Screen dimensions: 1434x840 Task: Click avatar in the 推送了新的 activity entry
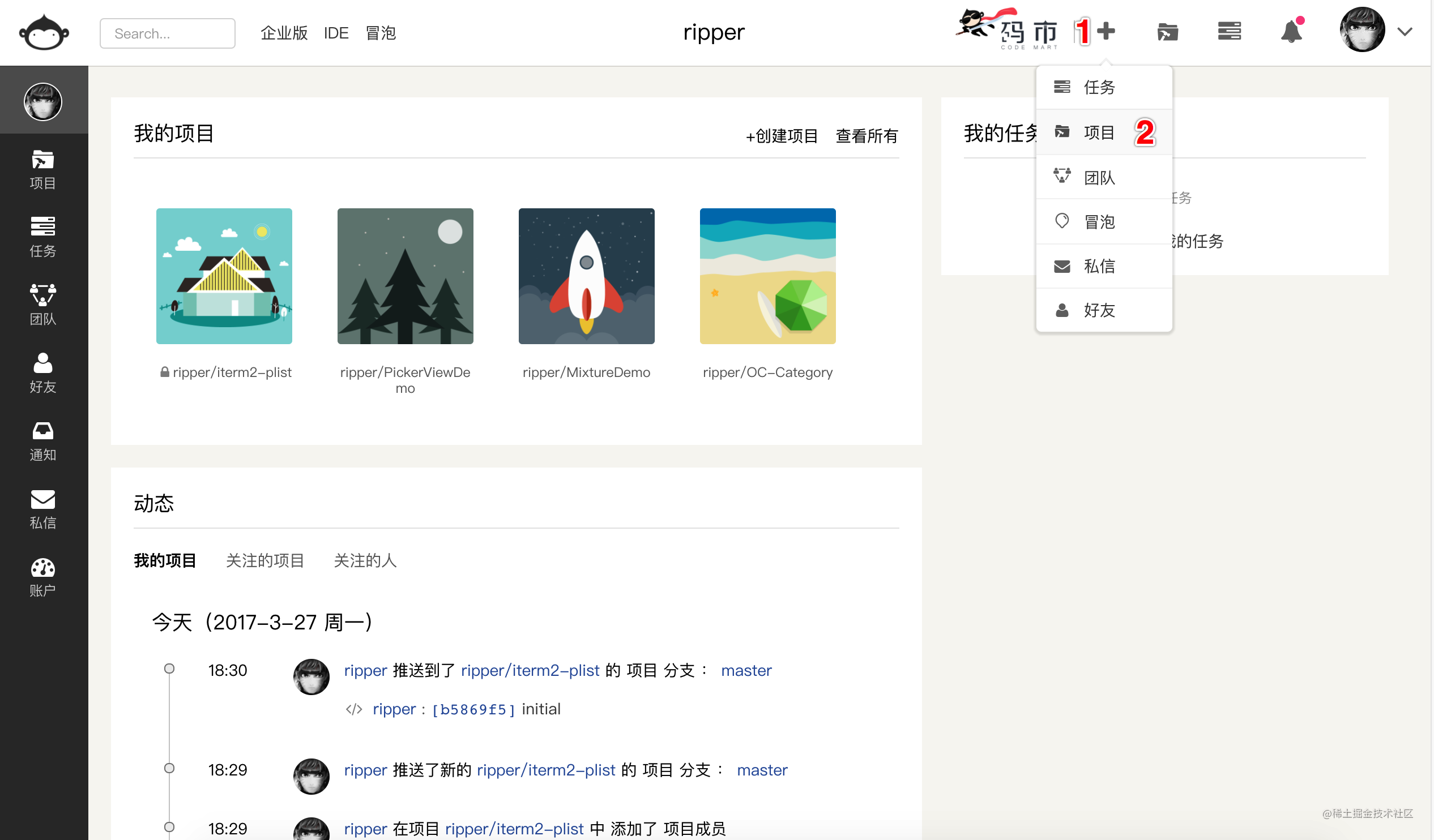[x=311, y=776]
